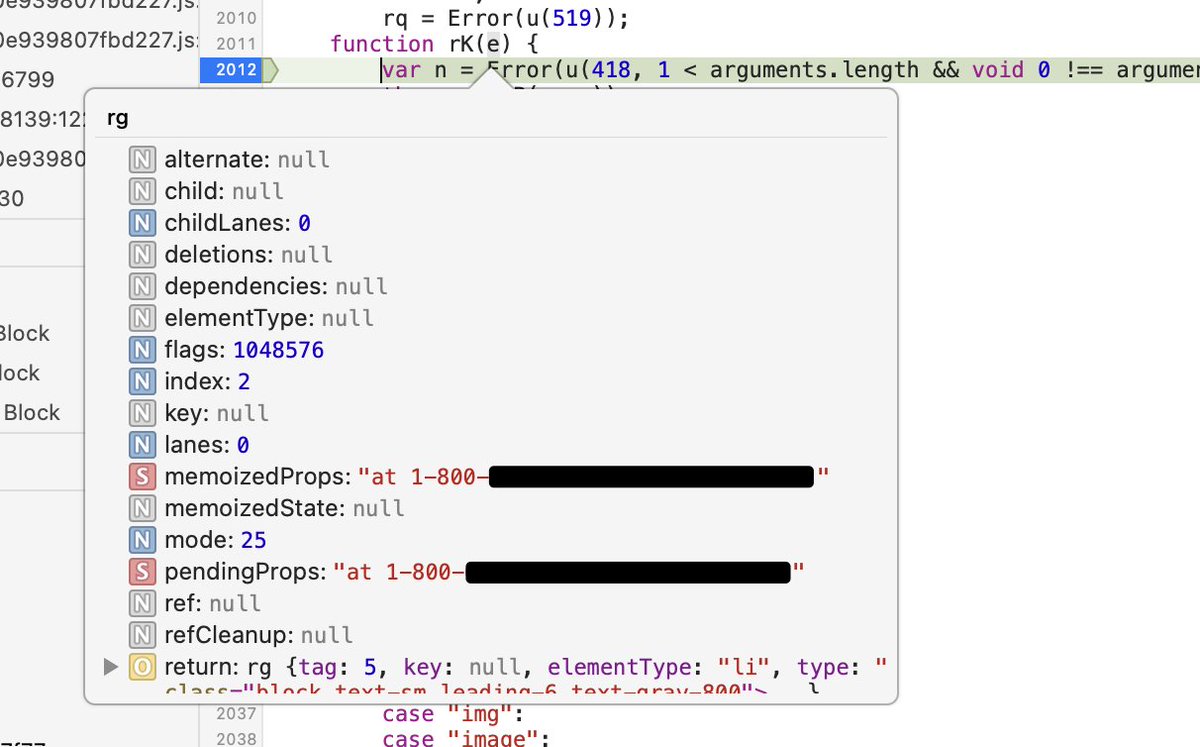The image size is (1200, 747).
Task: Click the string icon beside pendingProps
Action: tap(143, 572)
